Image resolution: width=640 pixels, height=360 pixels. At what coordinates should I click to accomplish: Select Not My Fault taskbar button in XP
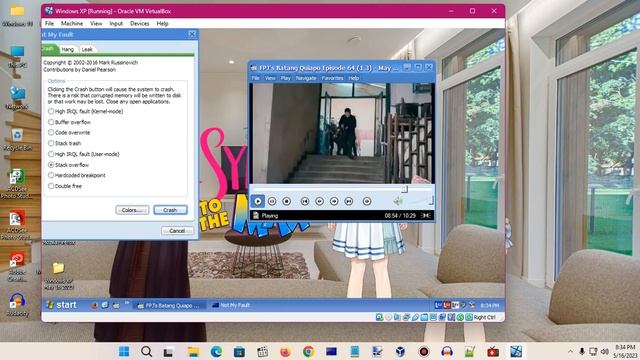point(232,305)
